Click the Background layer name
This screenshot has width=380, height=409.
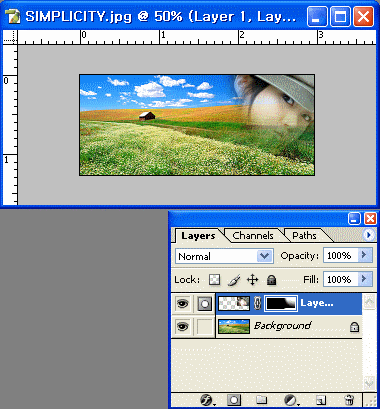pos(282,326)
